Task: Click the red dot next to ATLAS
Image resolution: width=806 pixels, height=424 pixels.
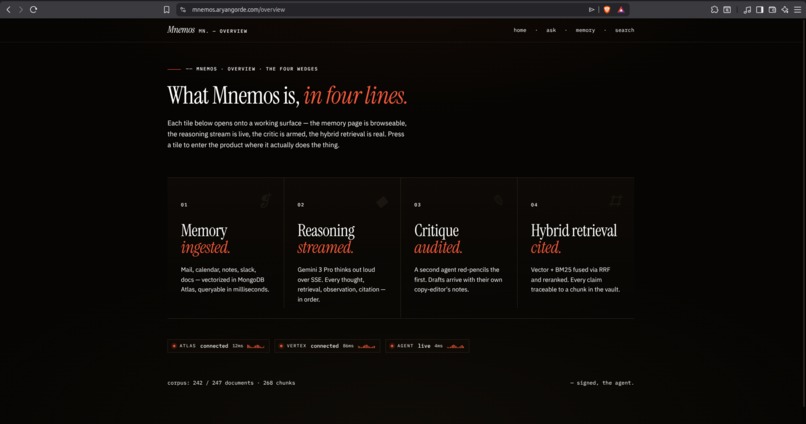Action: click(174, 346)
